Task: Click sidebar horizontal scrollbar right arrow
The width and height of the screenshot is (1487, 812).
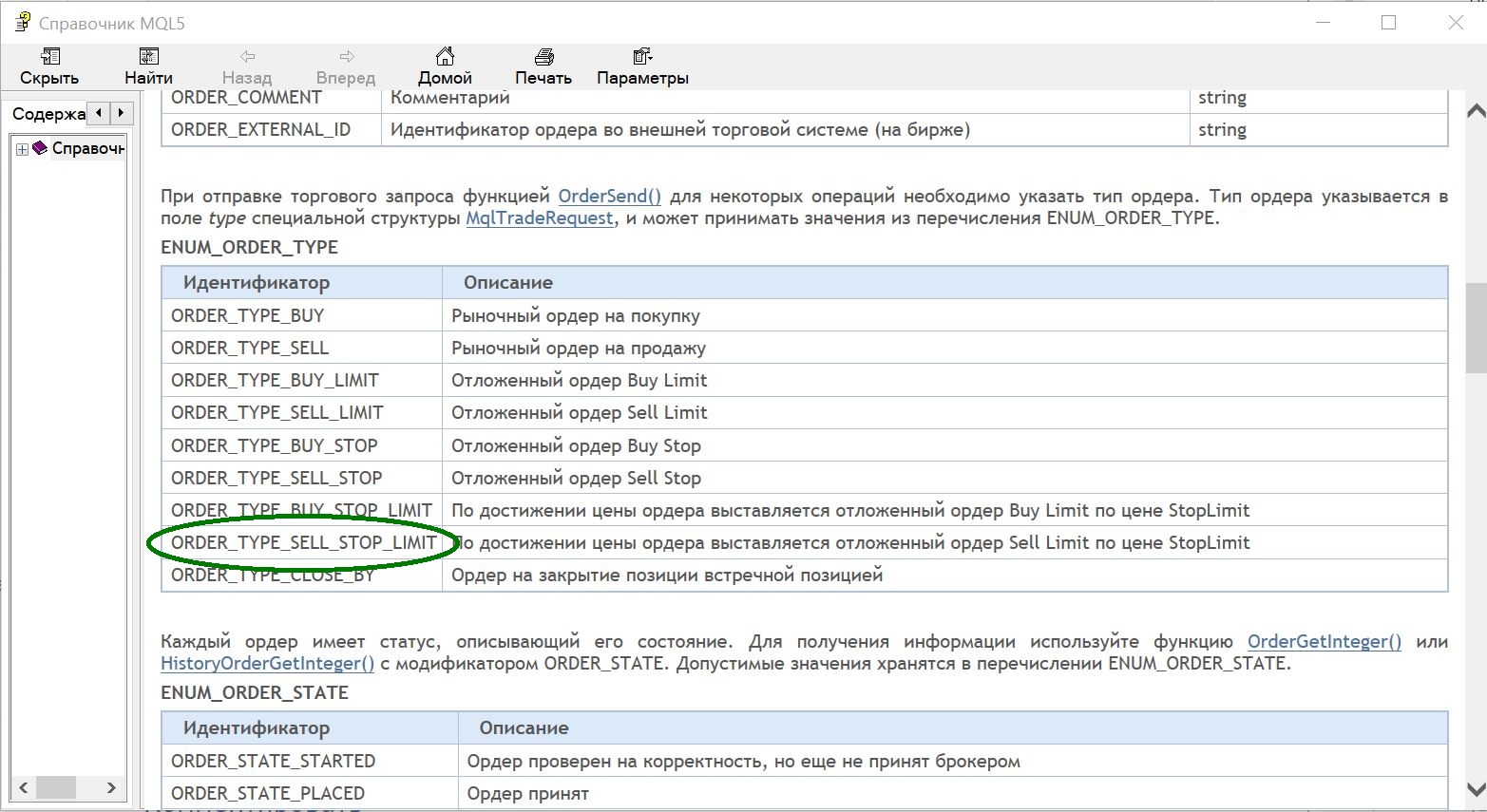Action: tap(111, 787)
